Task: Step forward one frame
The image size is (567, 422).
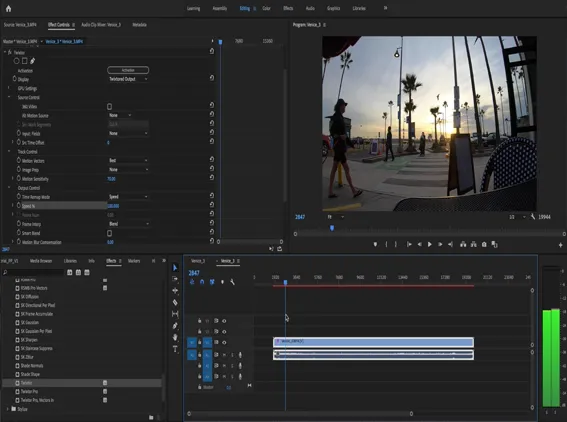Action: 440,244
